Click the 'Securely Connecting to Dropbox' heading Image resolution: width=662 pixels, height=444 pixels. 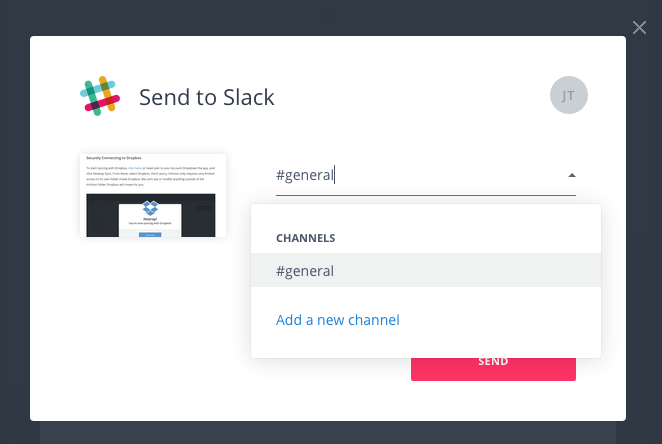(x=113, y=160)
